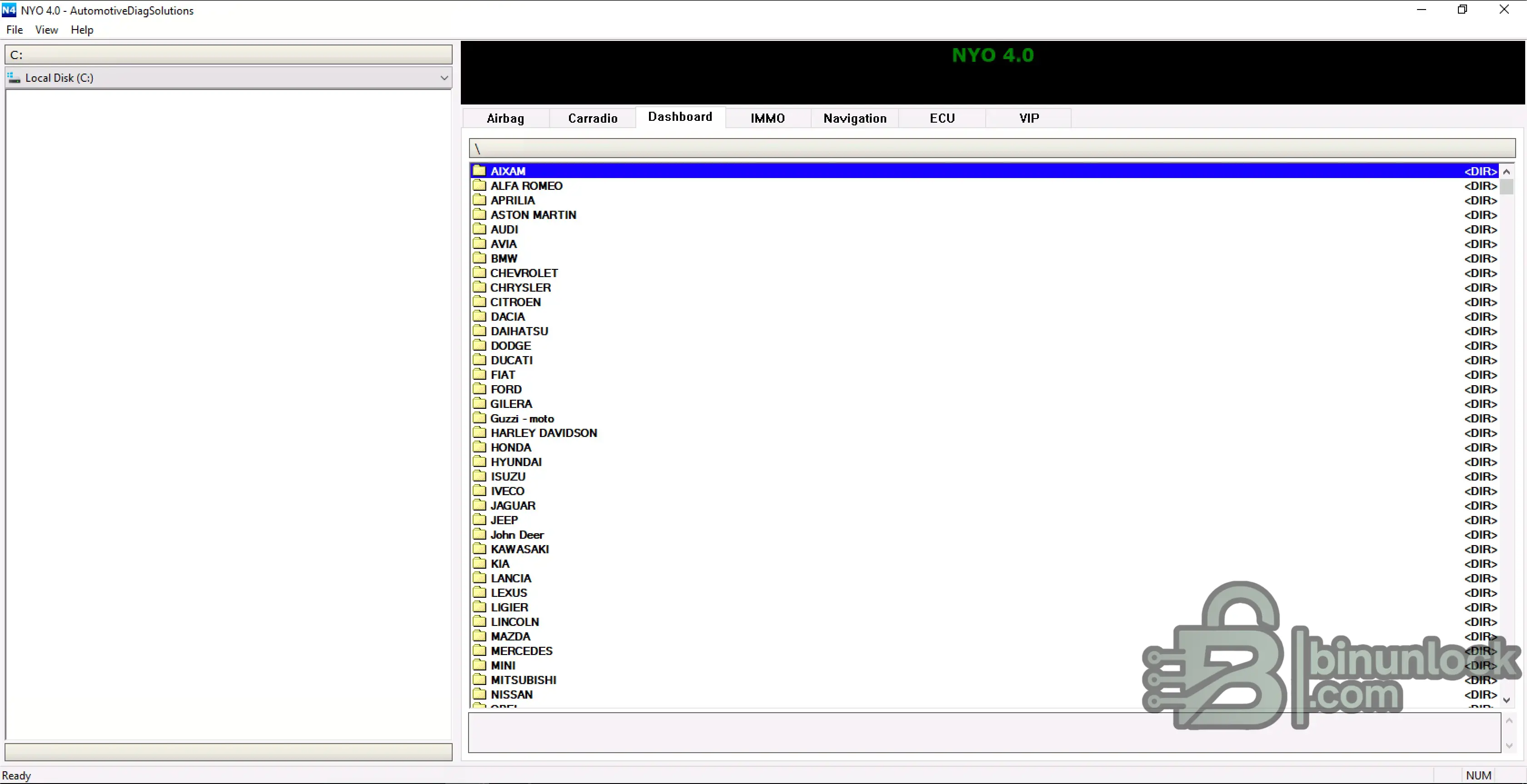Click the DUCATI folder icon
1527x784 pixels.
[x=479, y=360]
